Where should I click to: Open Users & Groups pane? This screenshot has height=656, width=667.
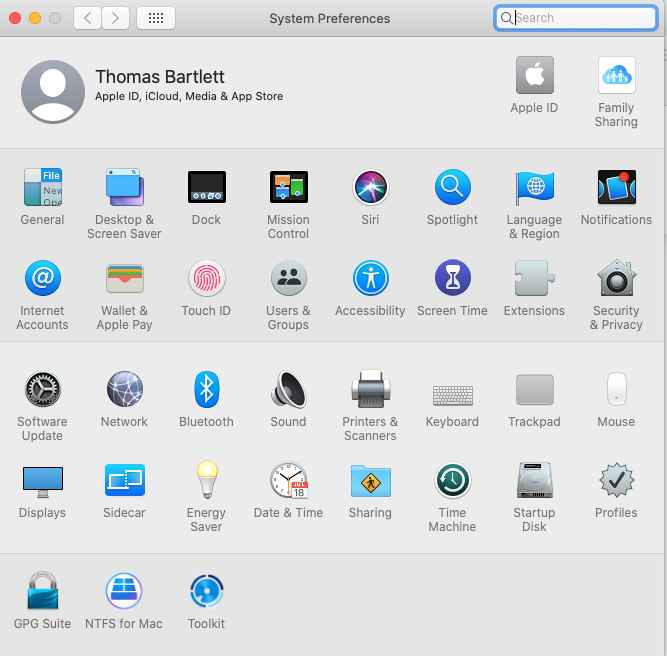[289, 278]
